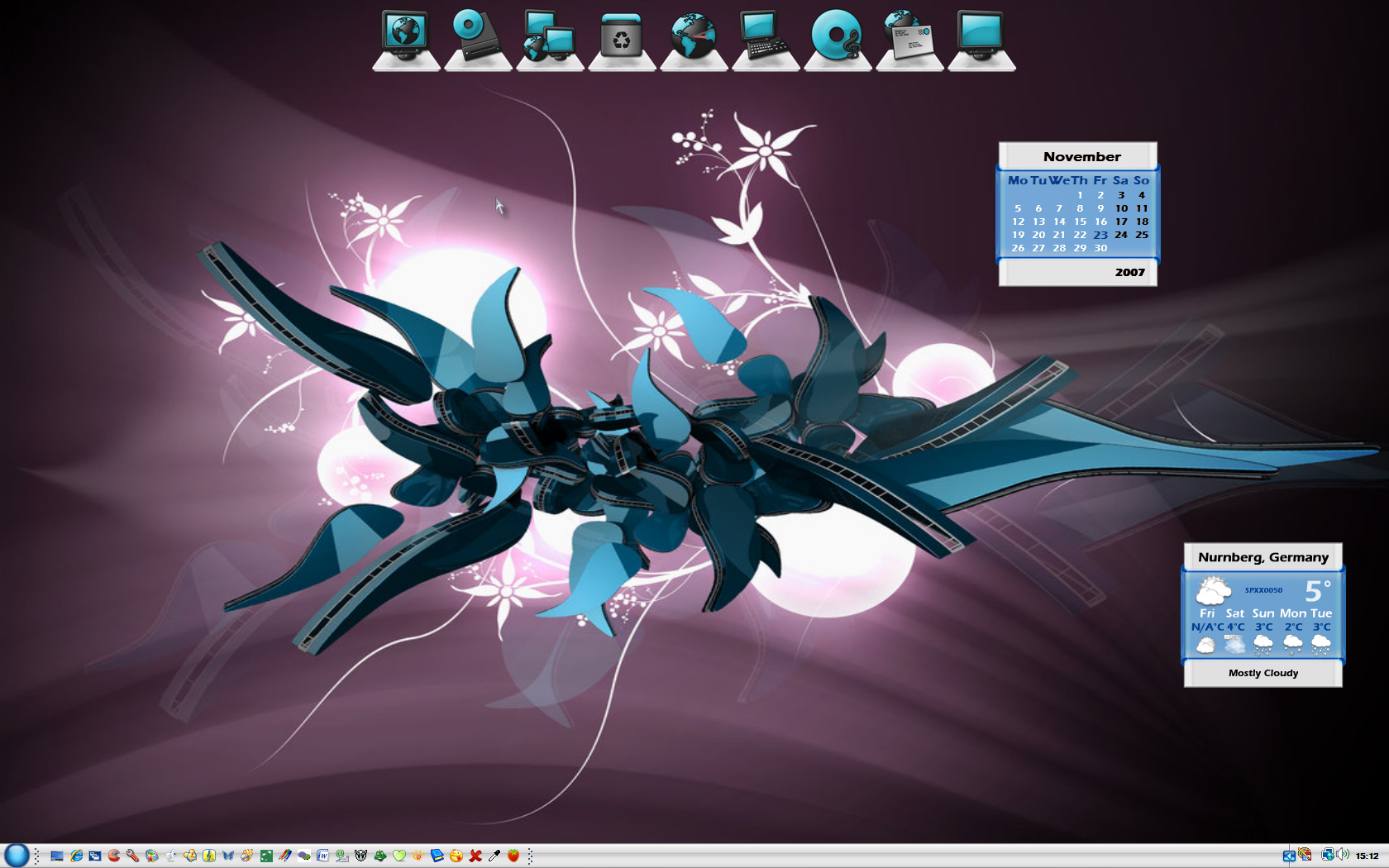Click the Mon forecast snow icon
The image size is (1389, 868).
[1292, 645]
